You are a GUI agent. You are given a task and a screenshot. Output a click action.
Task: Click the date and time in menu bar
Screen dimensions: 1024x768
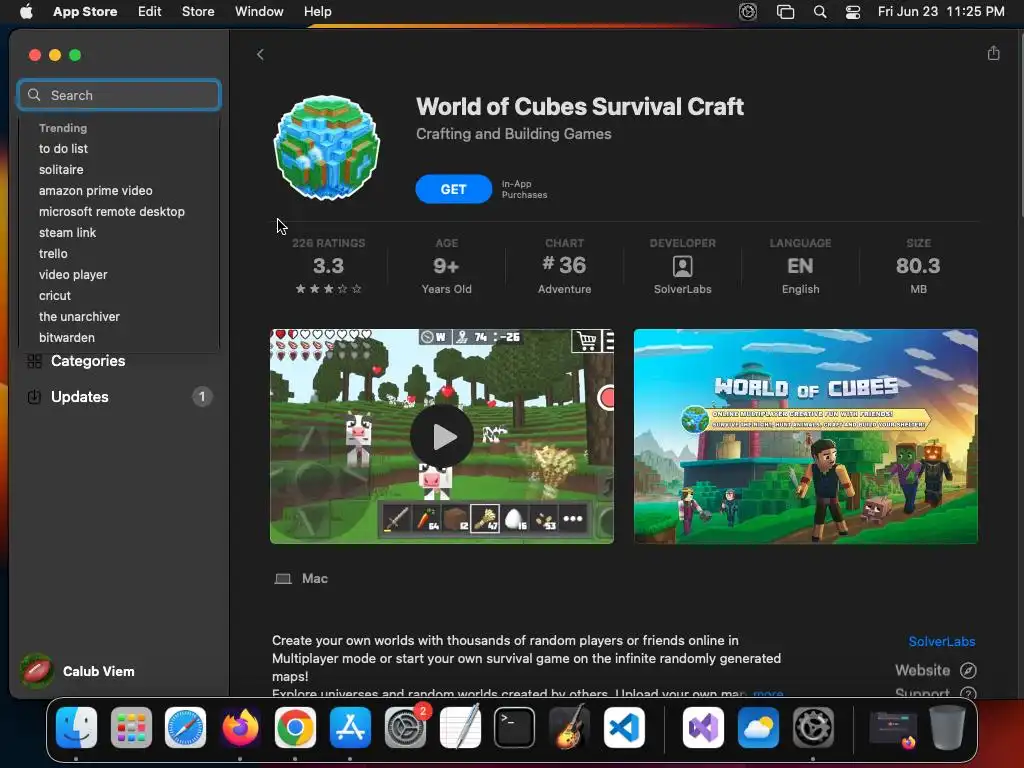pyautogui.click(x=941, y=12)
